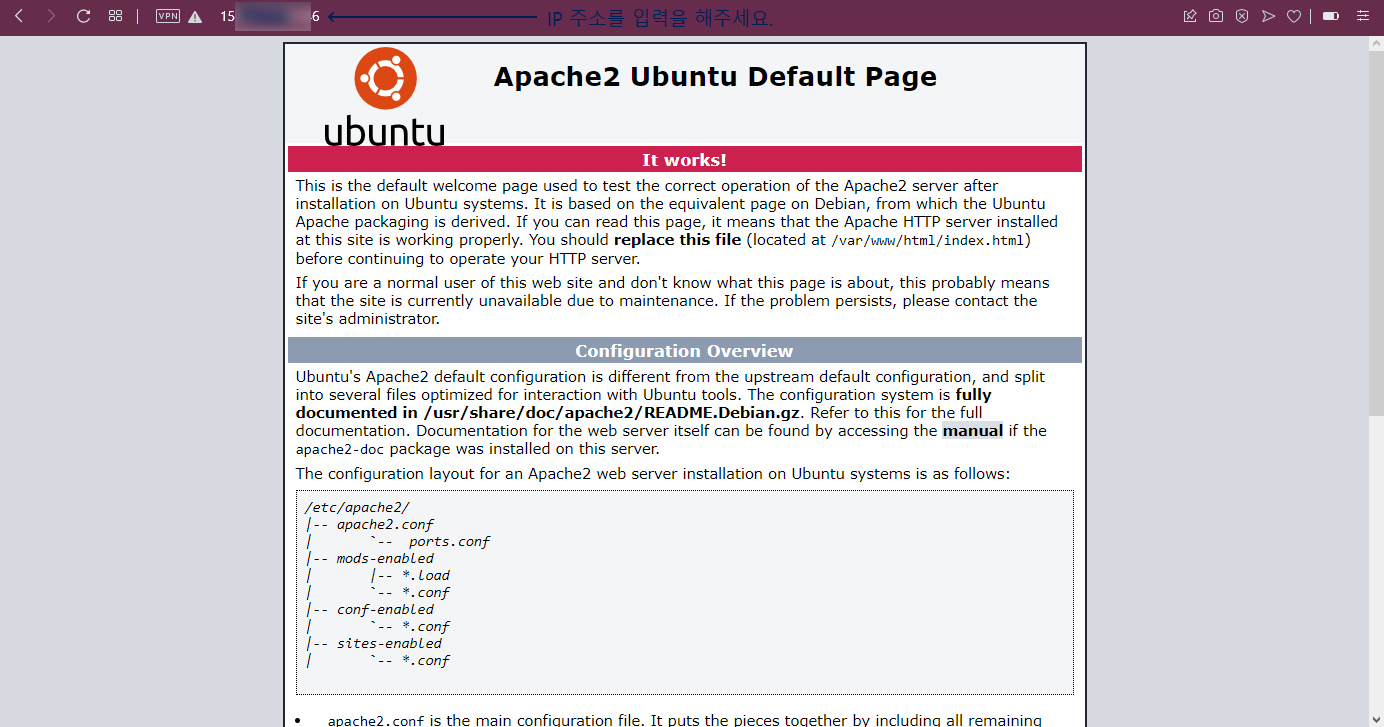The height and width of the screenshot is (727, 1384).
Task: Click the 'apache2-doc' package name
Action: 340,450
